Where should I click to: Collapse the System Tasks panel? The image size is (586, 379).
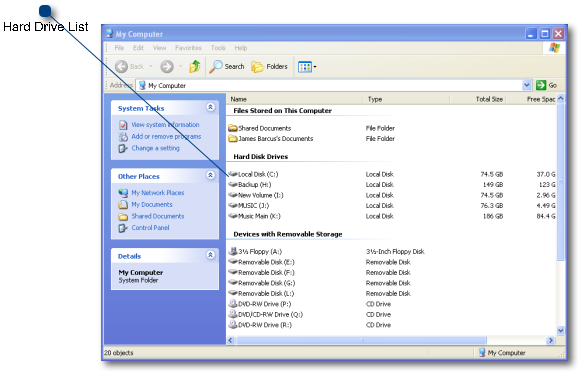210,107
